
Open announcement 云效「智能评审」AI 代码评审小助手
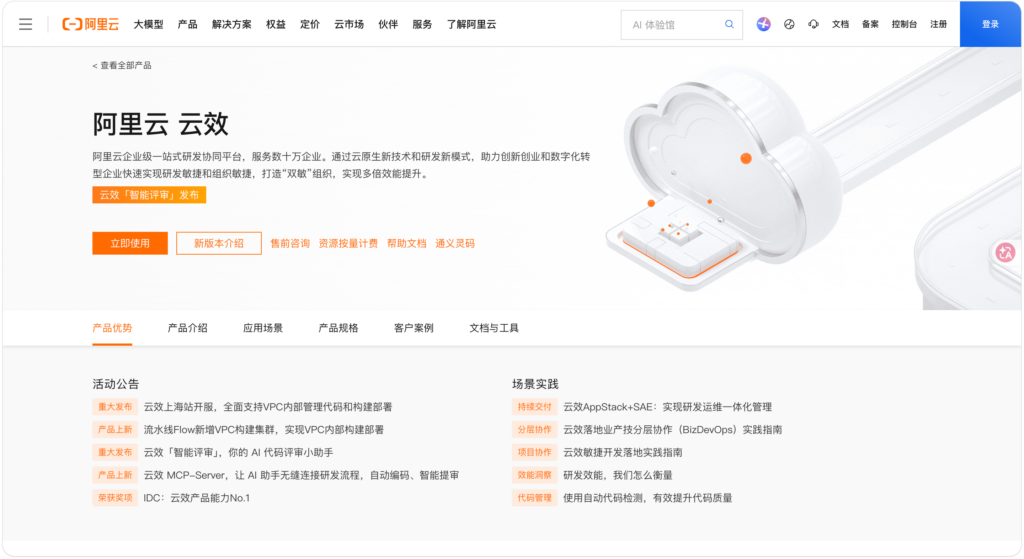[238, 453]
